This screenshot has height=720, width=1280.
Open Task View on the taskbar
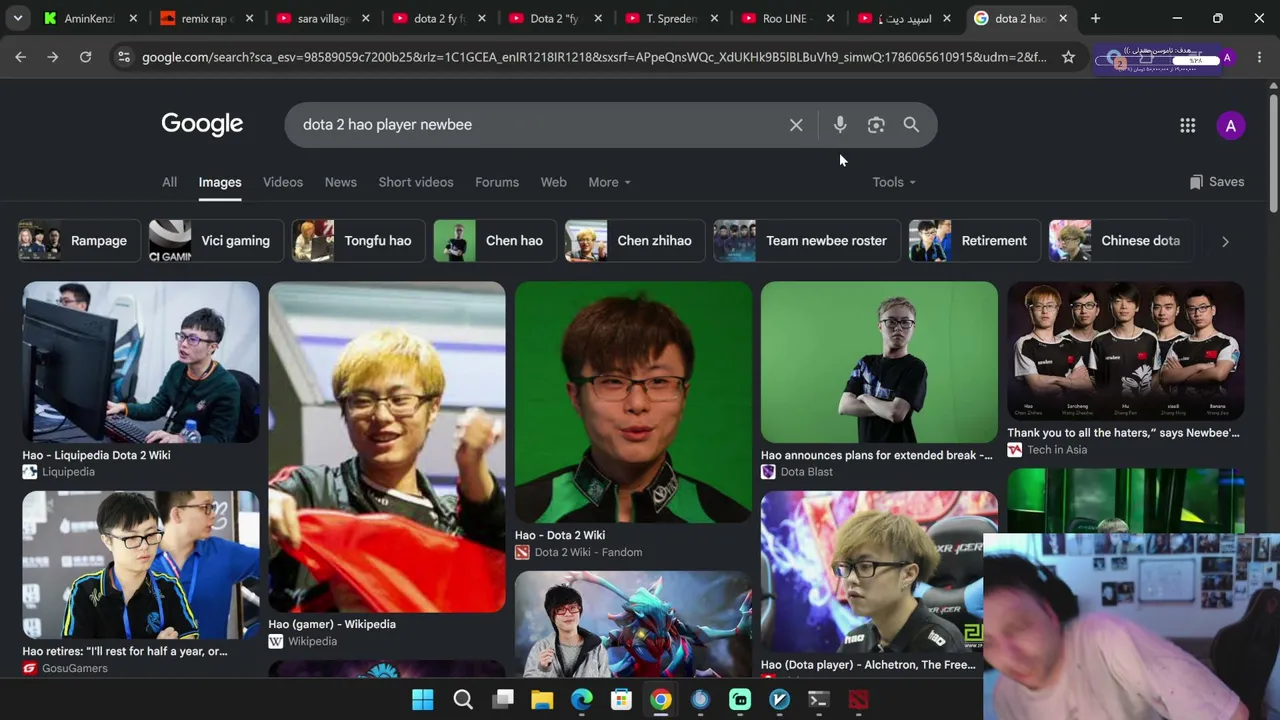coord(503,700)
